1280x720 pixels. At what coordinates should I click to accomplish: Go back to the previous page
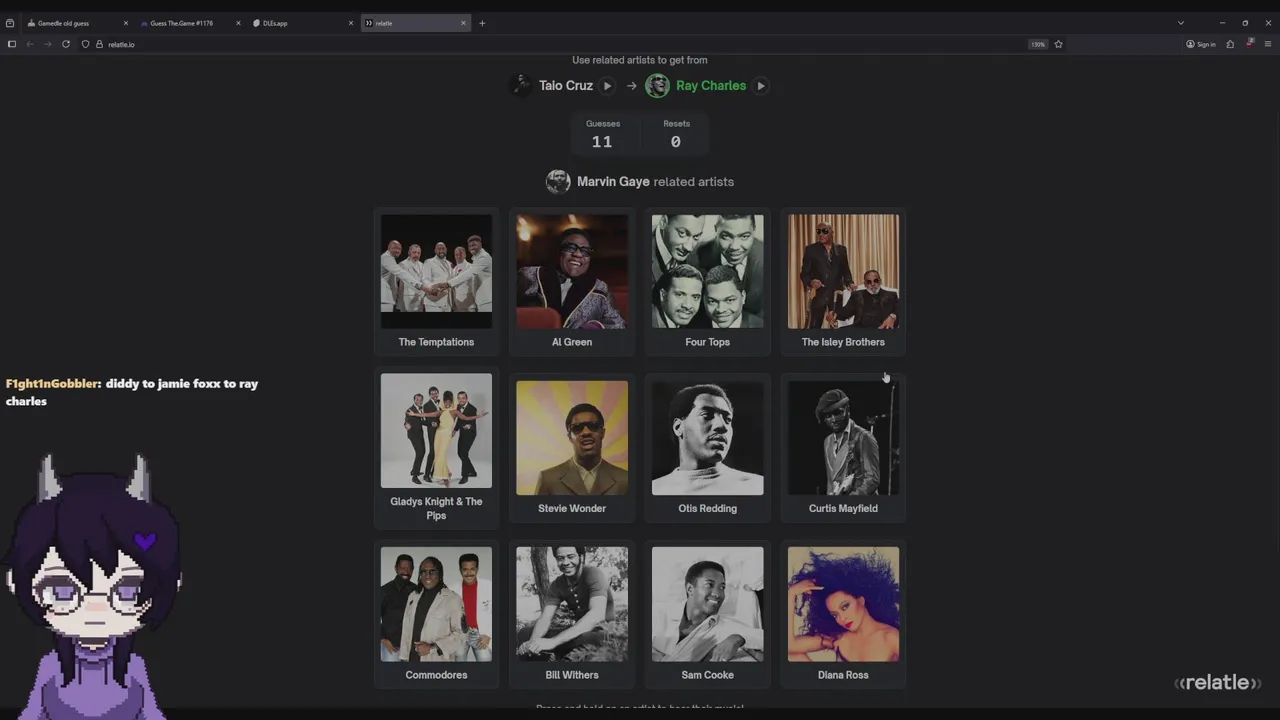point(30,44)
